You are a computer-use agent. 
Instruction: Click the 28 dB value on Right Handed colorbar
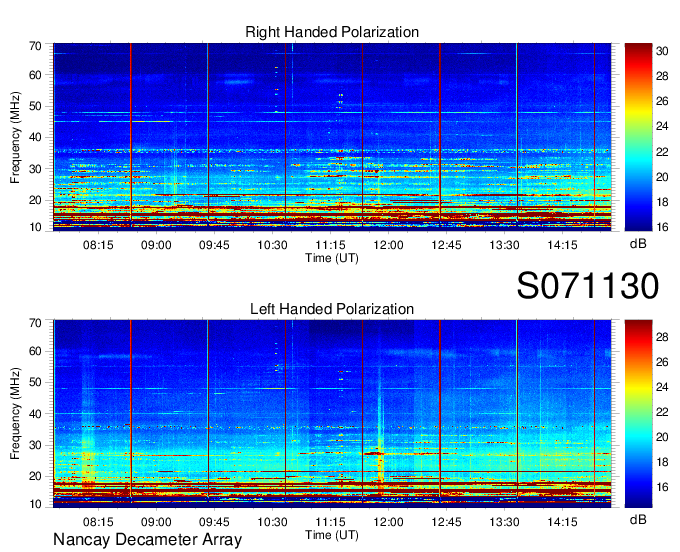point(662,76)
